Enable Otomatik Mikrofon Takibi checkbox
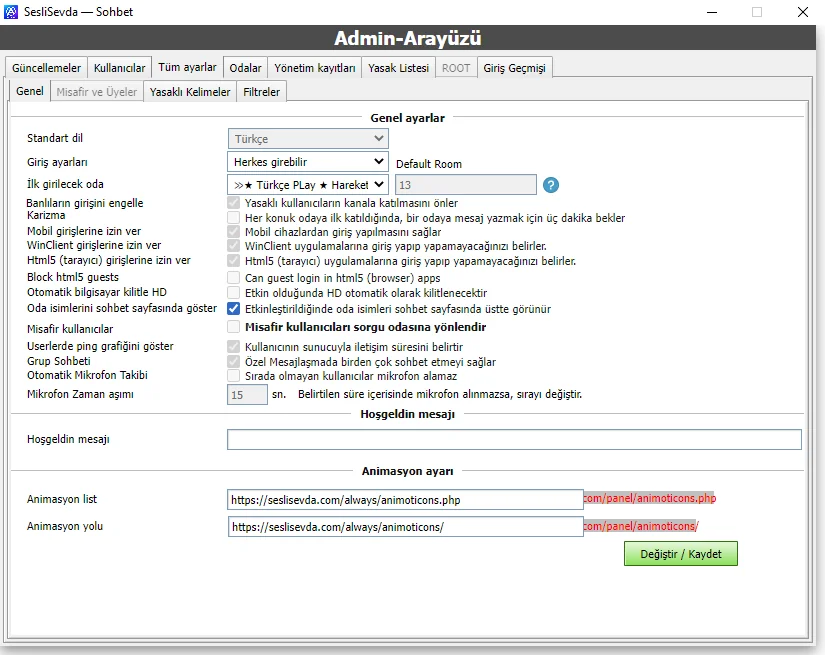 (x=234, y=376)
